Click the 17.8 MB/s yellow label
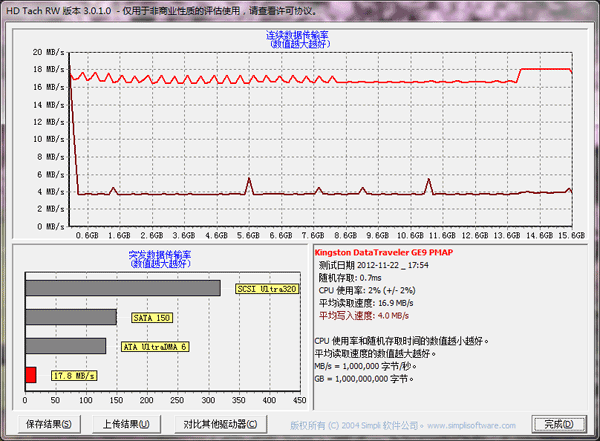 pos(73,375)
